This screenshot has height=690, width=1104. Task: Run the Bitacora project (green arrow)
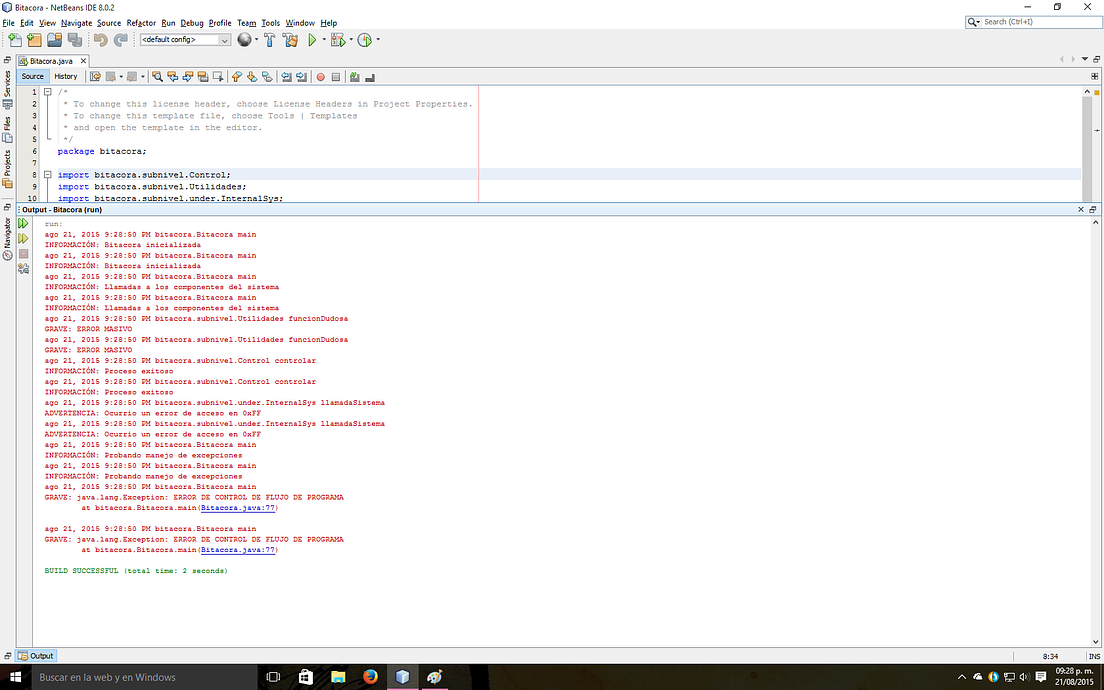[312, 40]
